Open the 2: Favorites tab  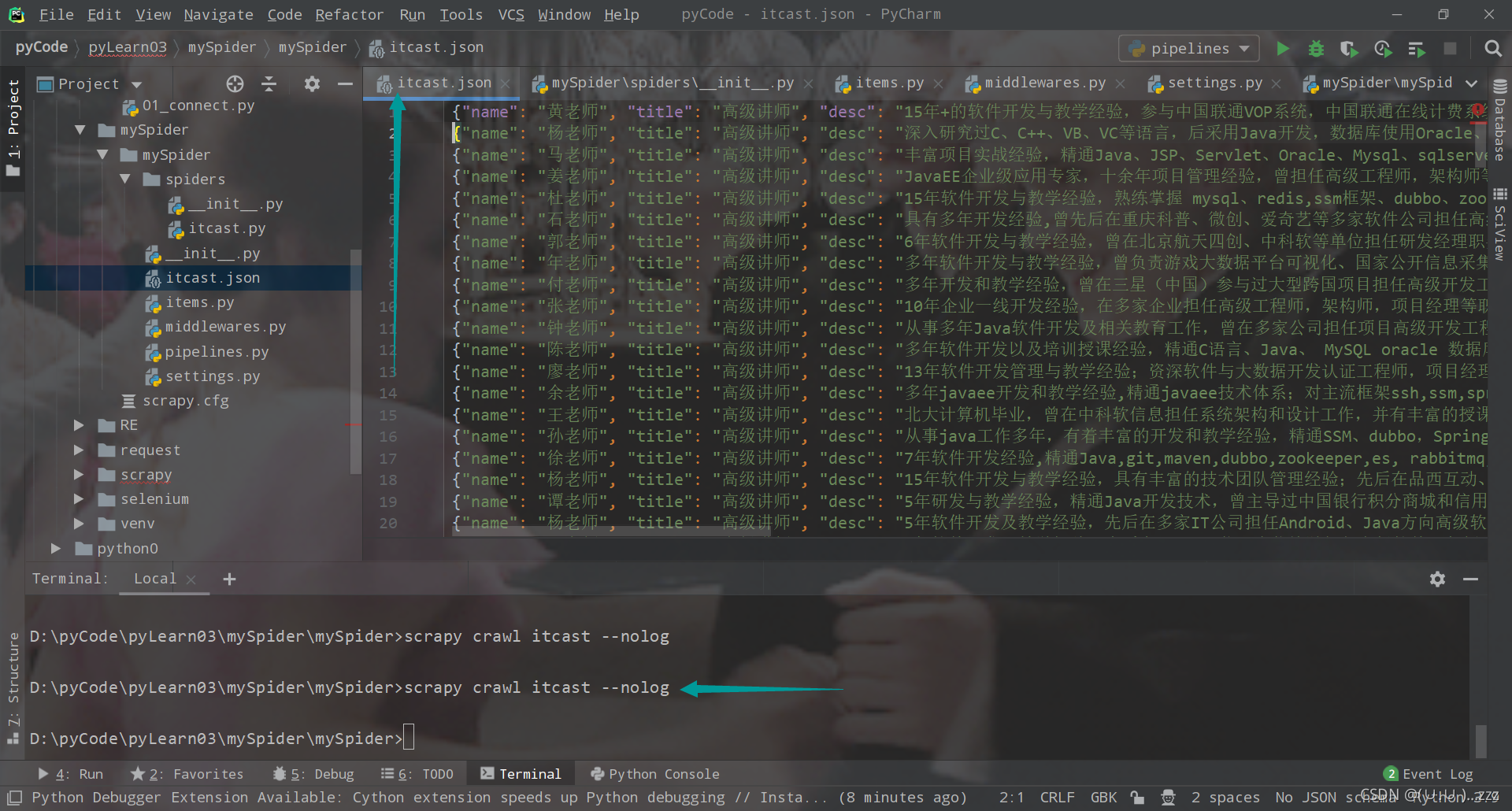pyautogui.click(x=187, y=774)
